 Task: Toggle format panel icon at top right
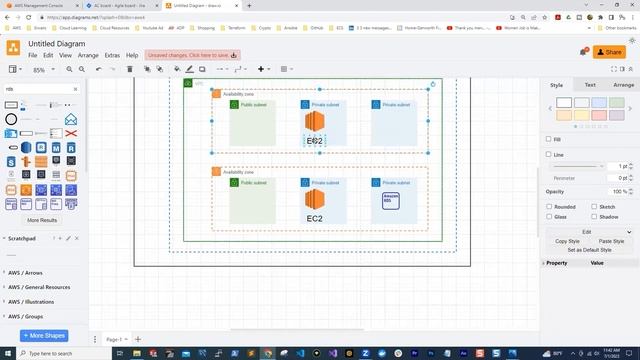(x=622, y=69)
